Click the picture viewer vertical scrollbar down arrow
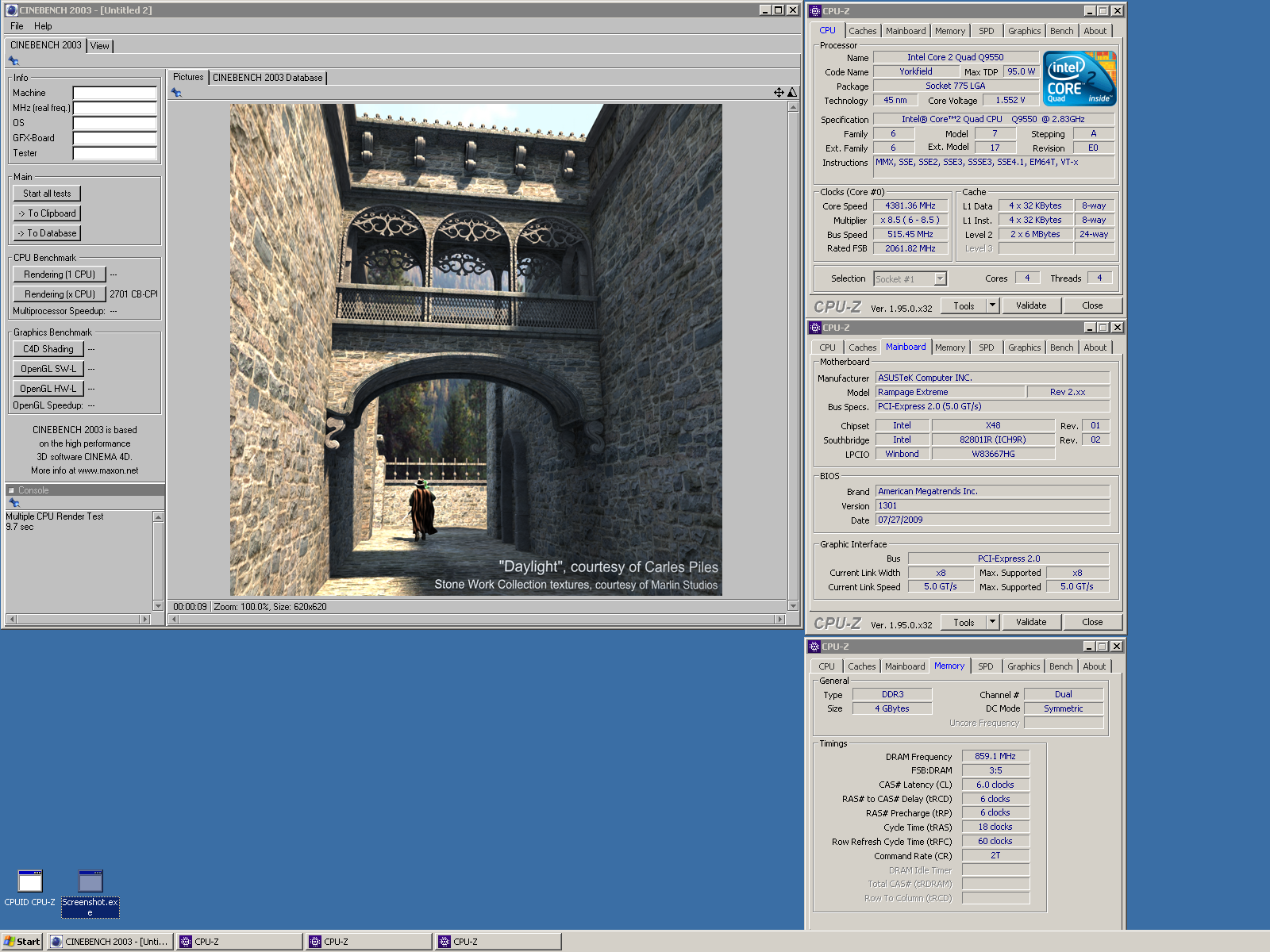1270x952 pixels. (793, 606)
